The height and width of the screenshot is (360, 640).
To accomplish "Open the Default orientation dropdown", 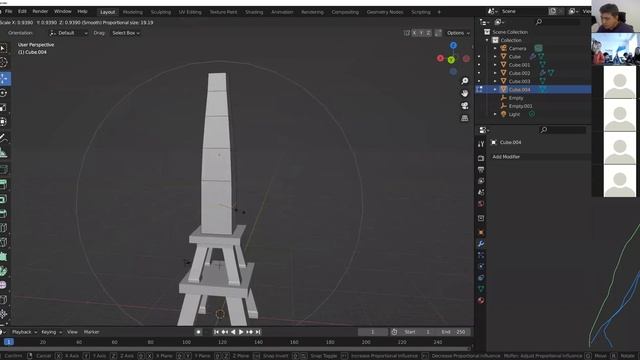I will point(68,33).
